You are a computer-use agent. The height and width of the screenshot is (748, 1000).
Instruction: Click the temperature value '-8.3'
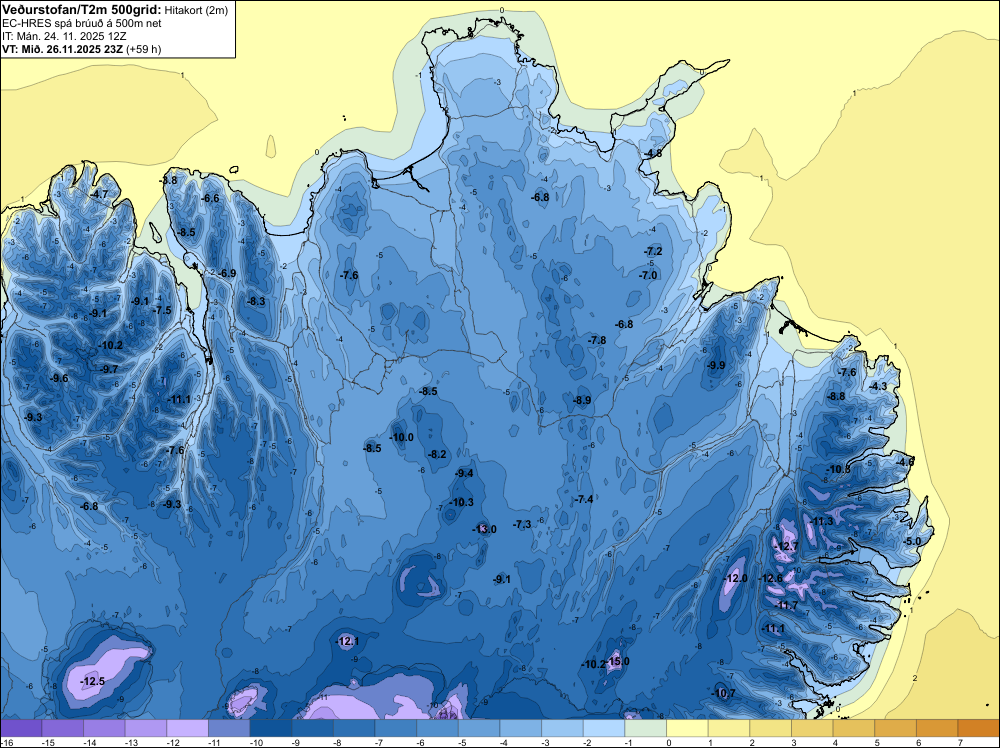pyautogui.click(x=256, y=301)
